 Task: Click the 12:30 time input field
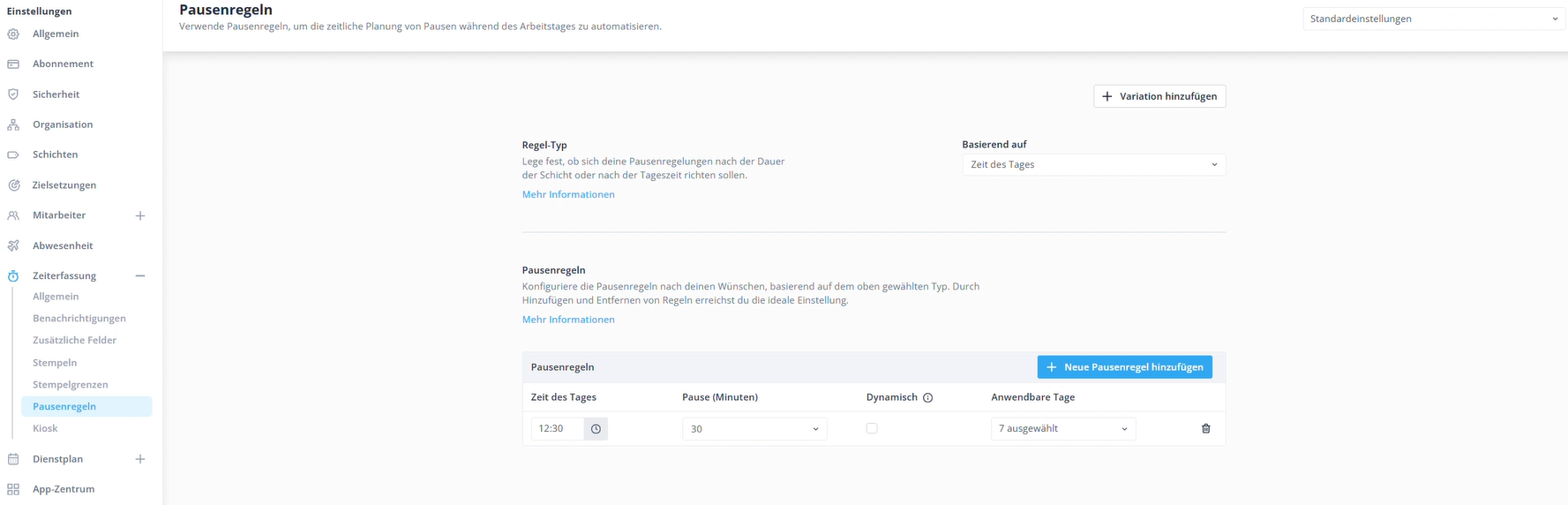click(x=558, y=428)
